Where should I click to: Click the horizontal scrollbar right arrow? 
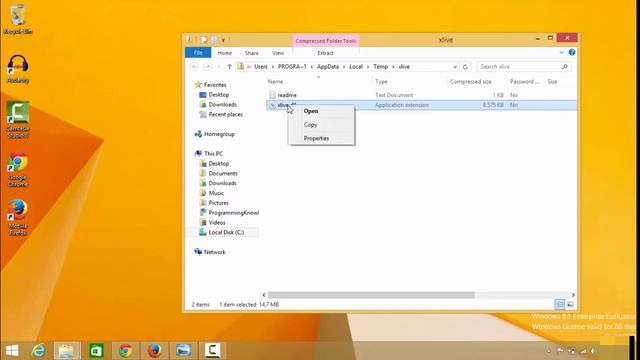573,295
